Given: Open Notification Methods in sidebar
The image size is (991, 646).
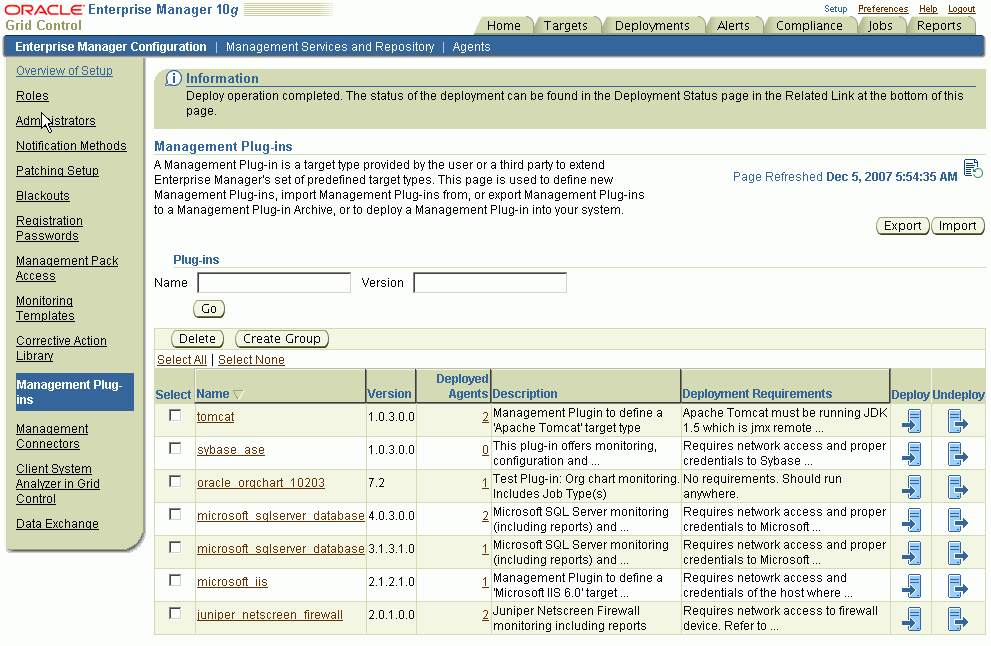Looking at the screenshot, I should point(71,146).
